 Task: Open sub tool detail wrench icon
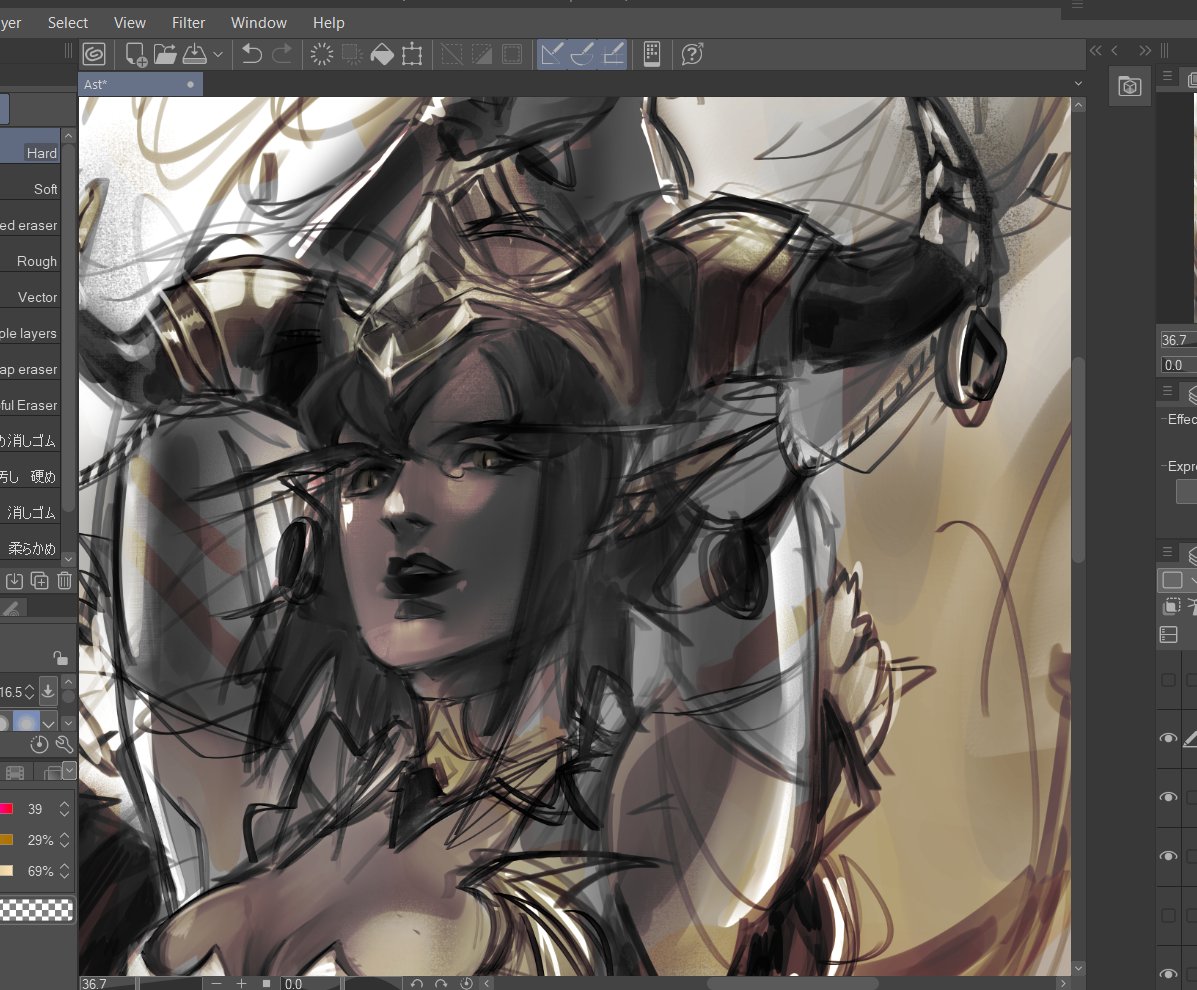[x=64, y=745]
